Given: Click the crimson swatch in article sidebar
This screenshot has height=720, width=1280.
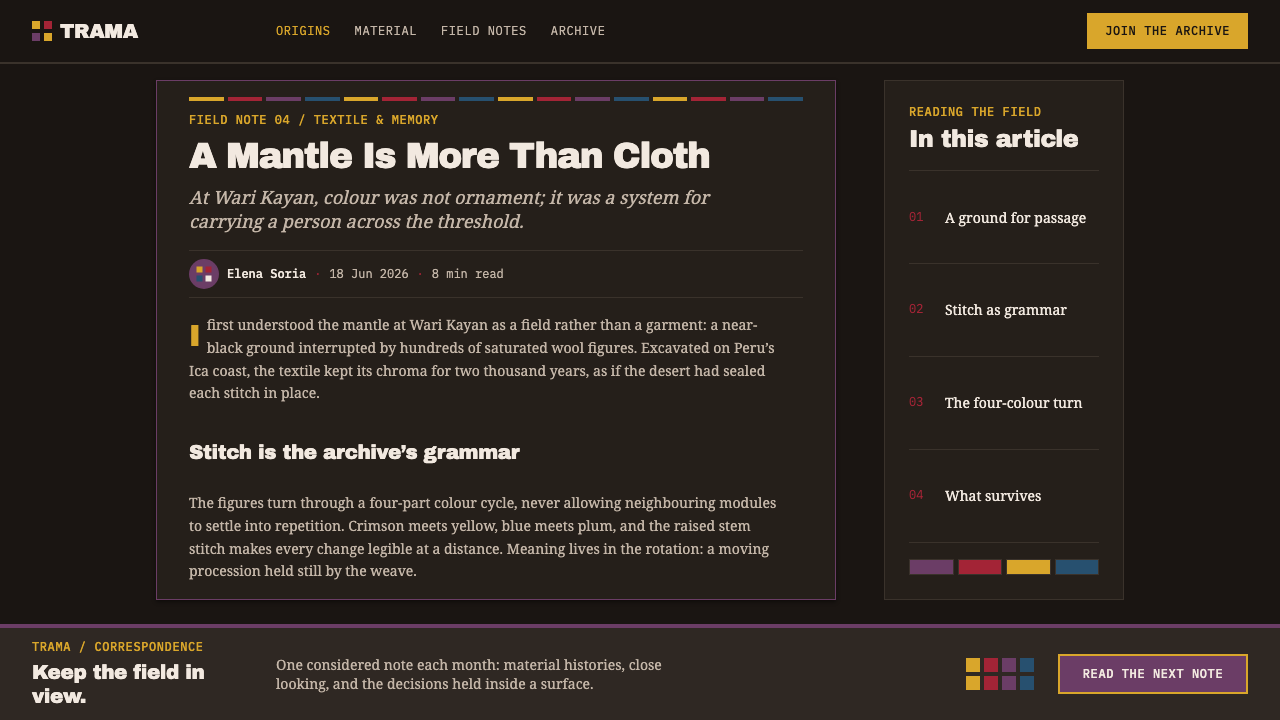Looking at the screenshot, I should (x=980, y=567).
